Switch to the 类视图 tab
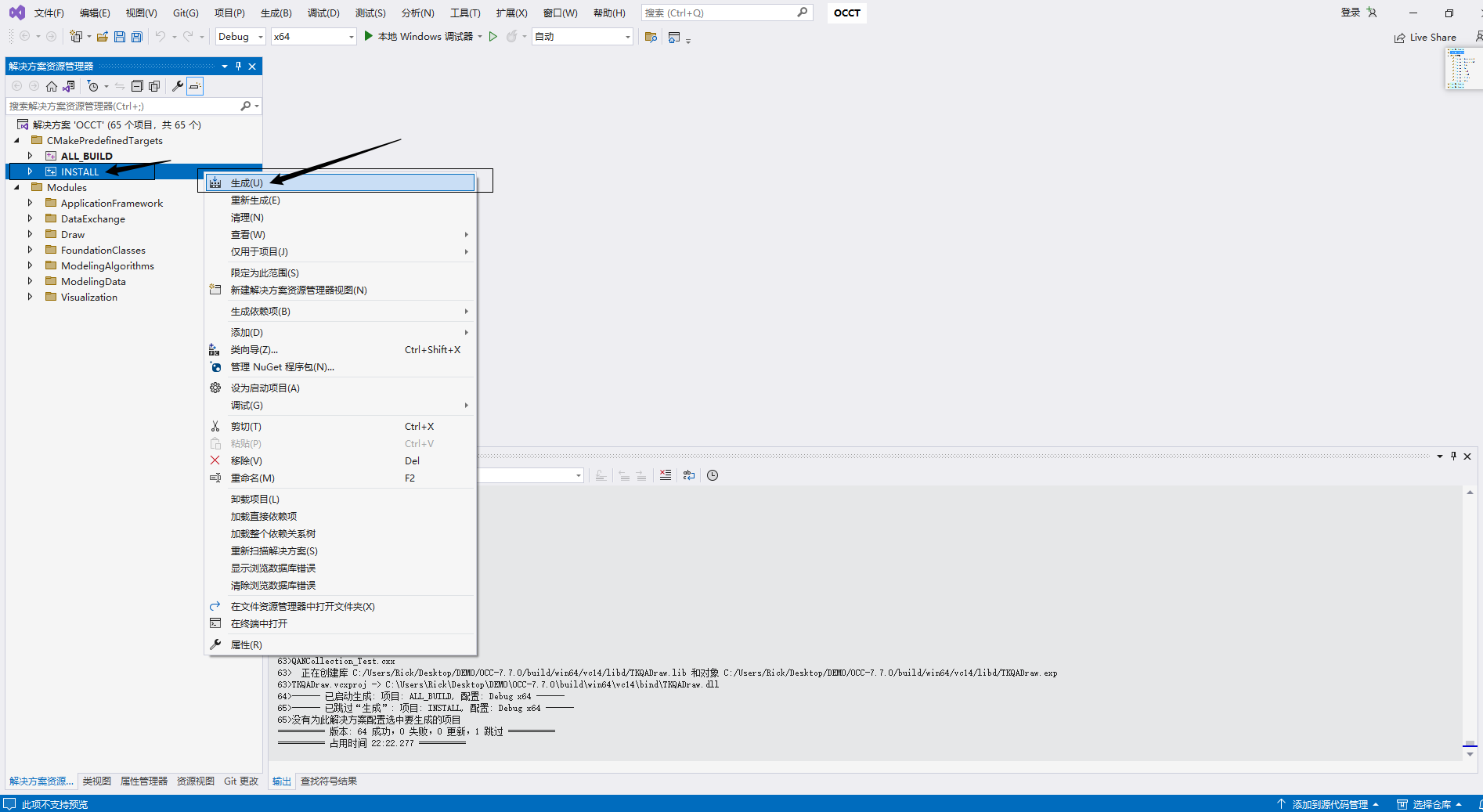 click(97, 781)
